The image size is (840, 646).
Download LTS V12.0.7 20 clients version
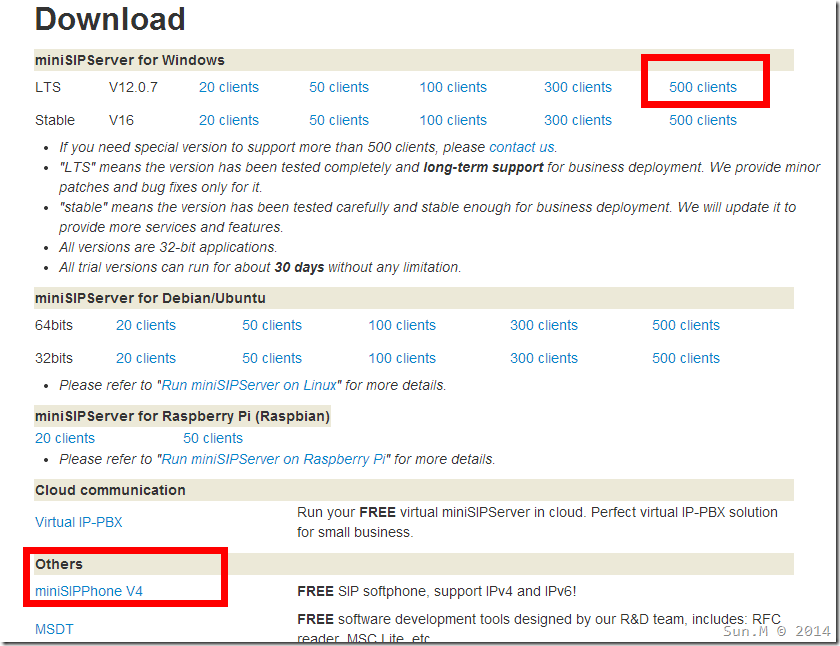click(x=228, y=87)
